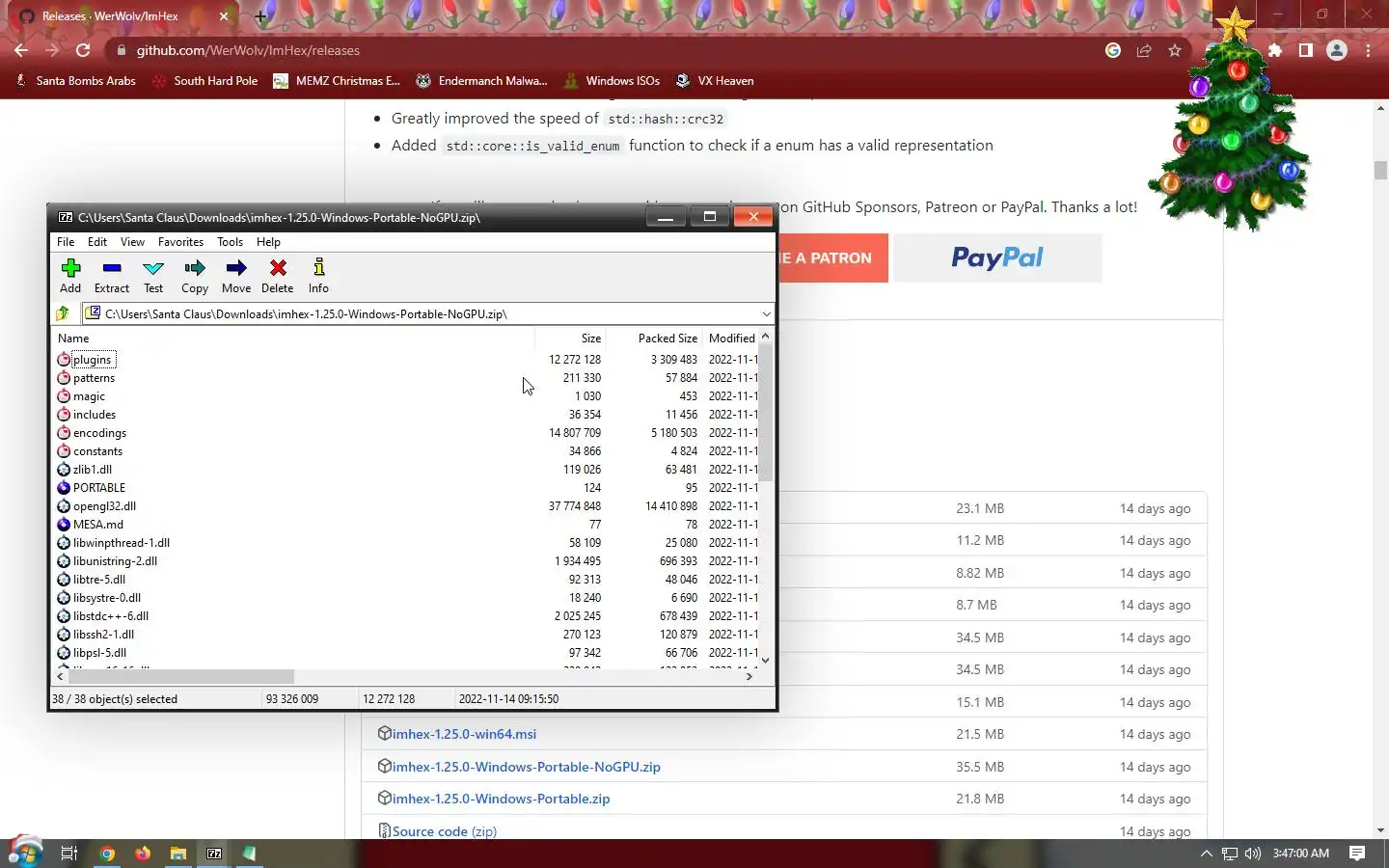This screenshot has width=1389, height=868.
Task: Select the zlib1.dll file row
Action: coord(405,470)
